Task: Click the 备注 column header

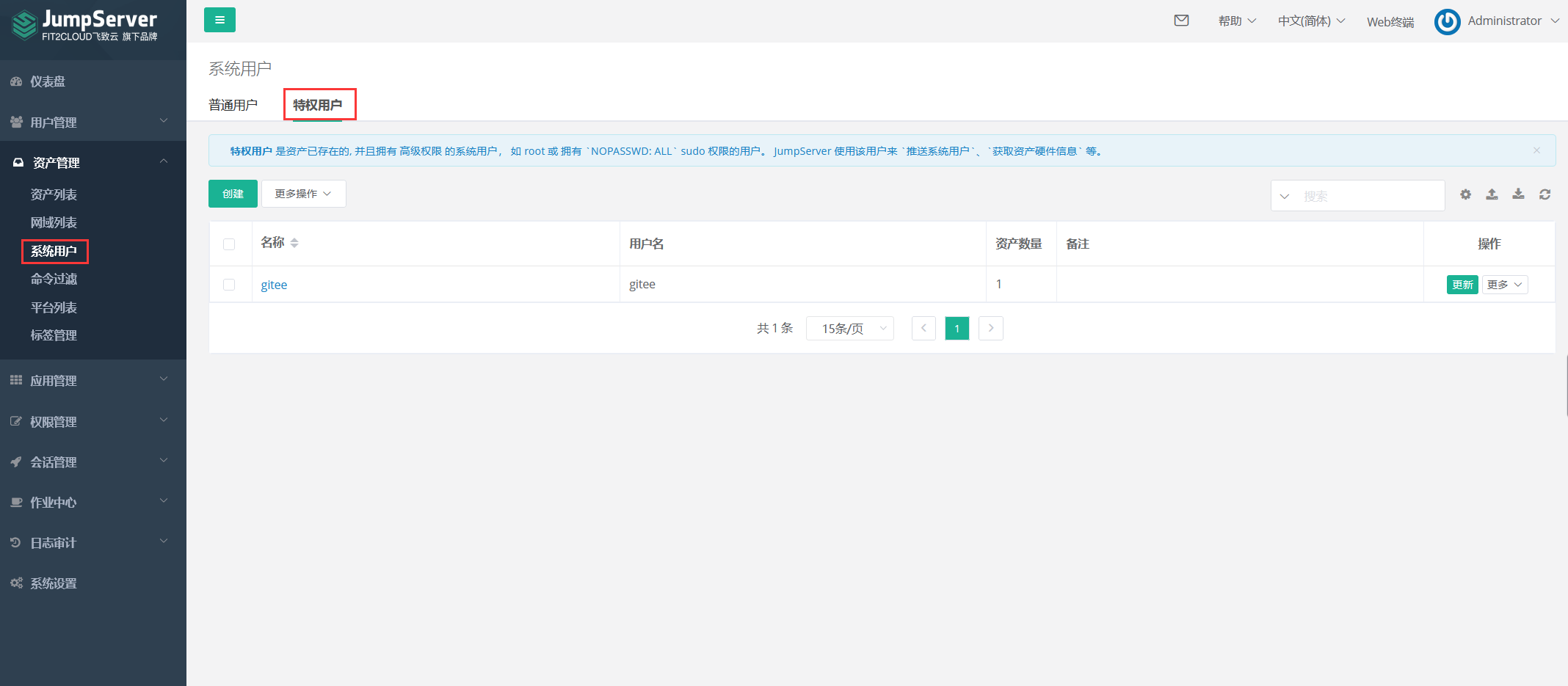Action: (1078, 244)
